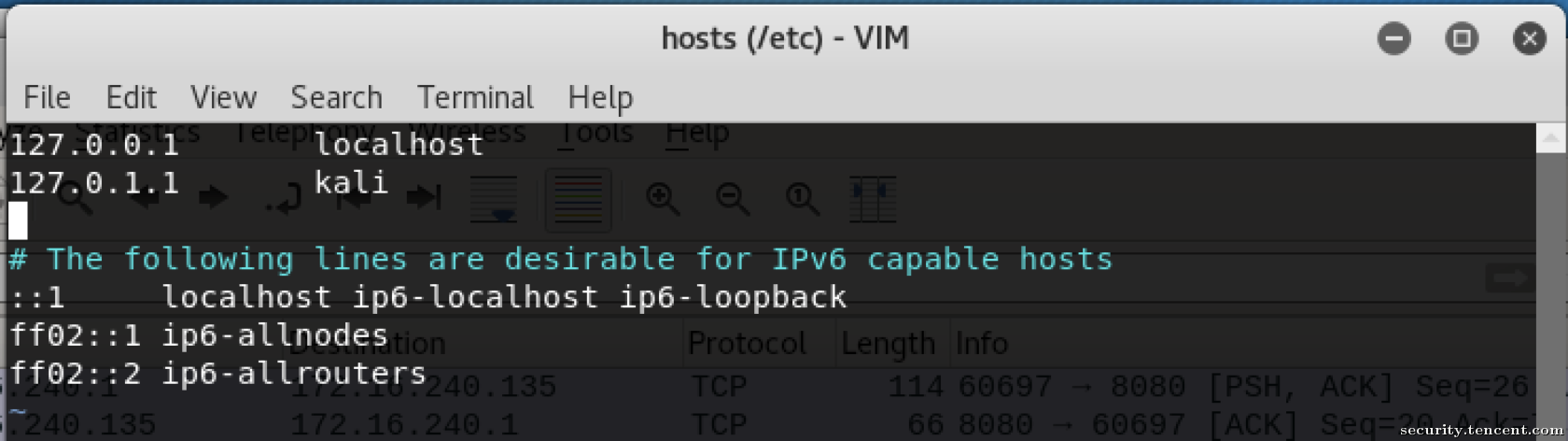The height and width of the screenshot is (441, 1568).
Task: Click the 'hosts (/etc) - VIM' title bar
Action: click(x=785, y=38)
